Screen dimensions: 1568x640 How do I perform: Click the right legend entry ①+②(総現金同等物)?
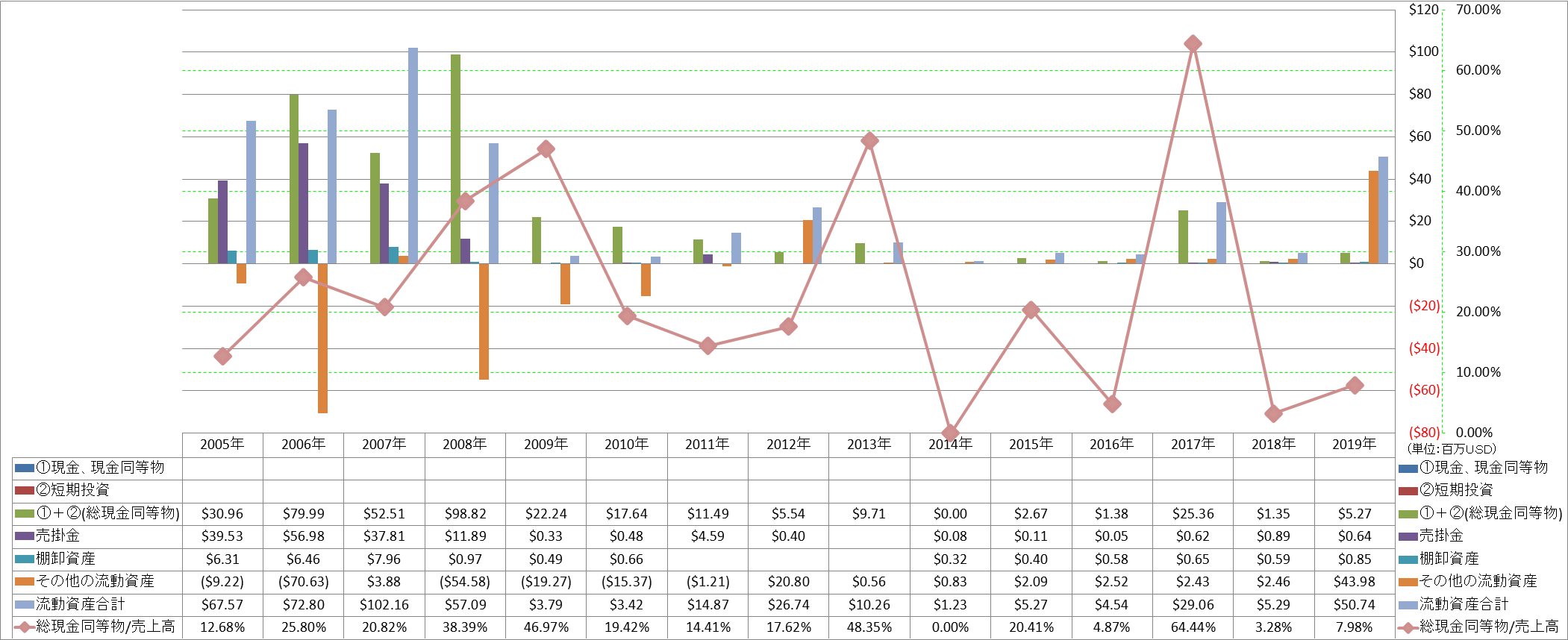(1480, 513)
